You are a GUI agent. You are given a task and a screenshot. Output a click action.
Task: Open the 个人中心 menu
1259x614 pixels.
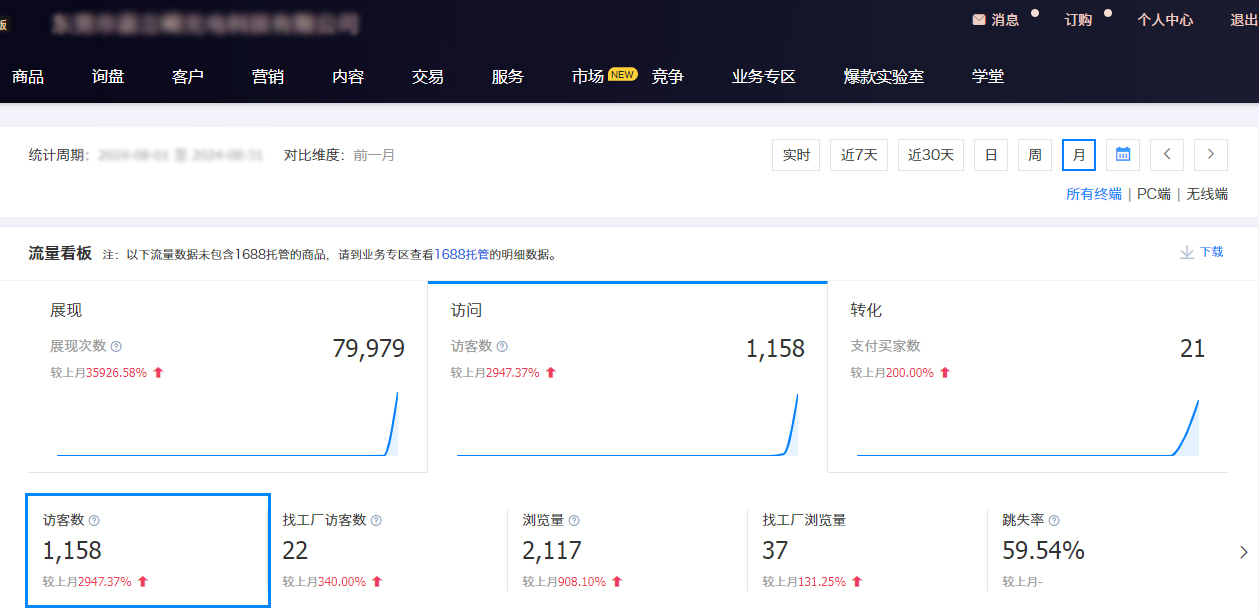[1165, 20]
